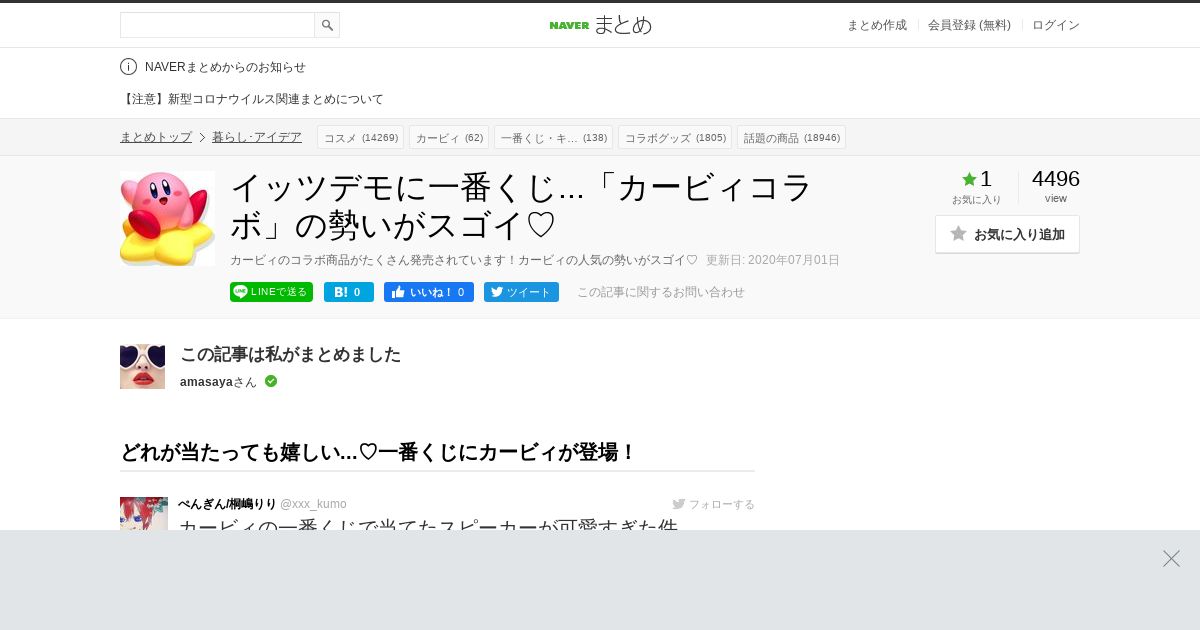Select the カービィ (62) tag

pyautogui.click(x=449, y=137)
